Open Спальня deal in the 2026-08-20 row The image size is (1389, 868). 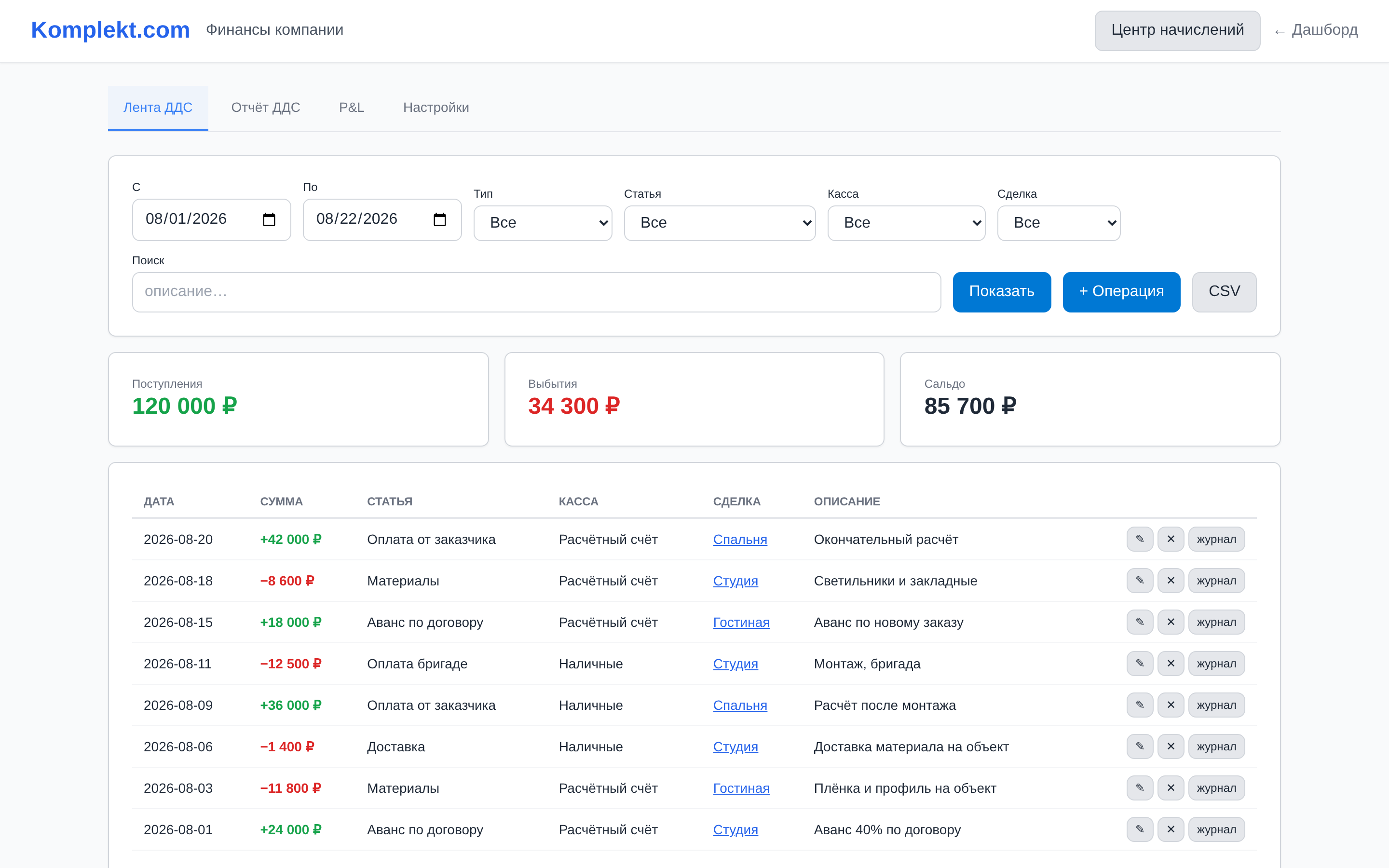740,540
